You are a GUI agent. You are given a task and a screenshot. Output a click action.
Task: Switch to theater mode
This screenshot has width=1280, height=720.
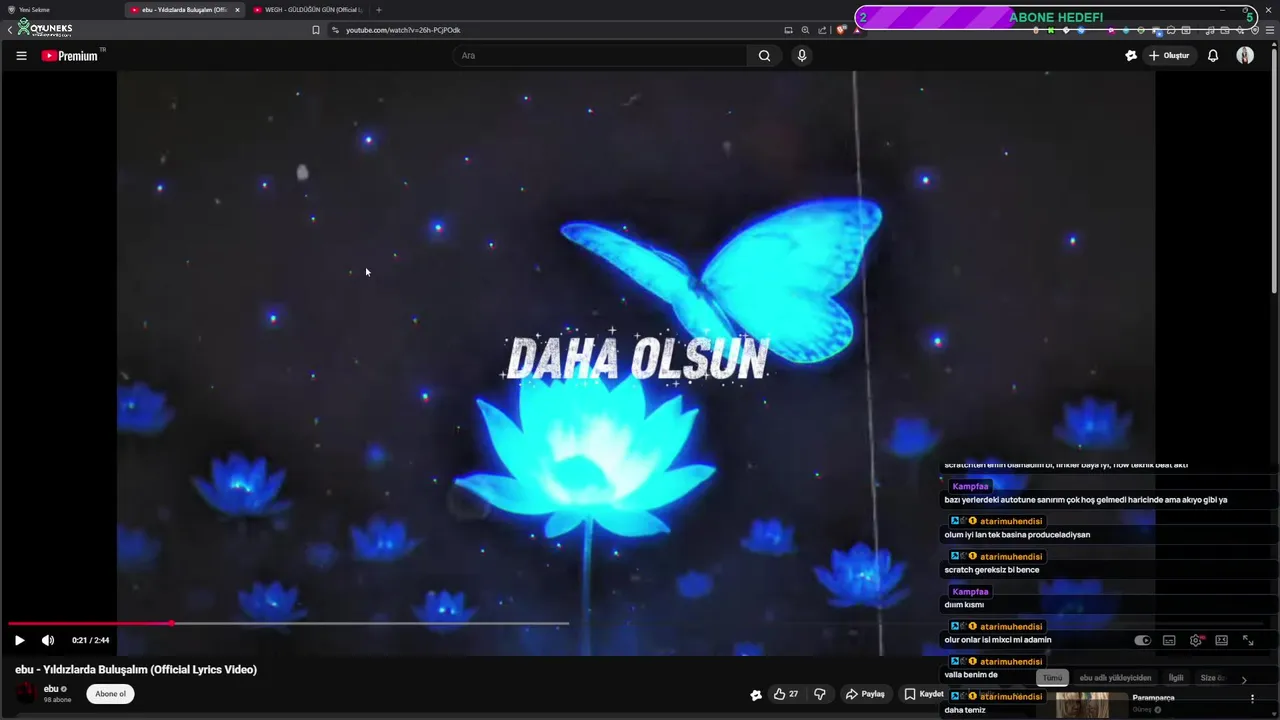(x=1222, y=640)
